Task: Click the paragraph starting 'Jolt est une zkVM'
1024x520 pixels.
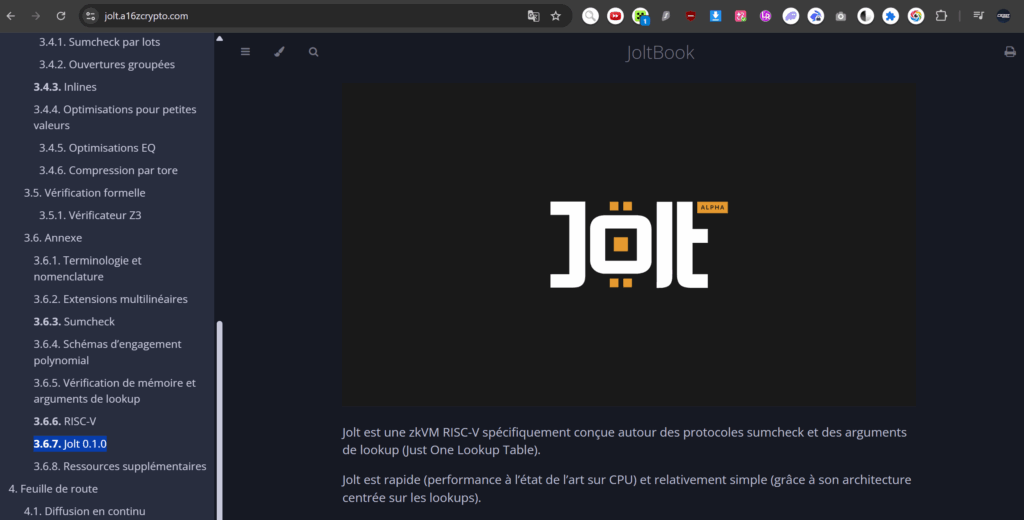Action: (x=624, y=441)
